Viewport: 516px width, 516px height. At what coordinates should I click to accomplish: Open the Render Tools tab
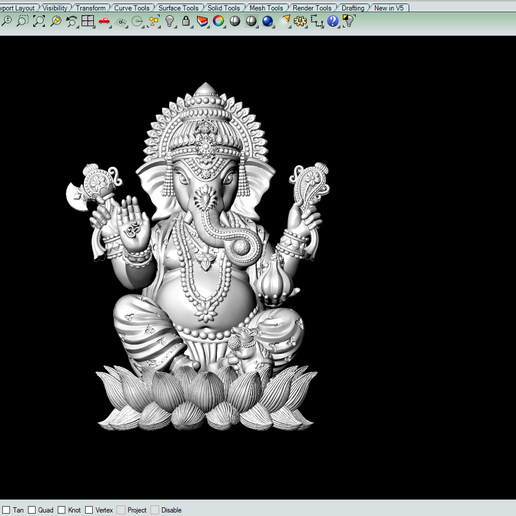312,8
